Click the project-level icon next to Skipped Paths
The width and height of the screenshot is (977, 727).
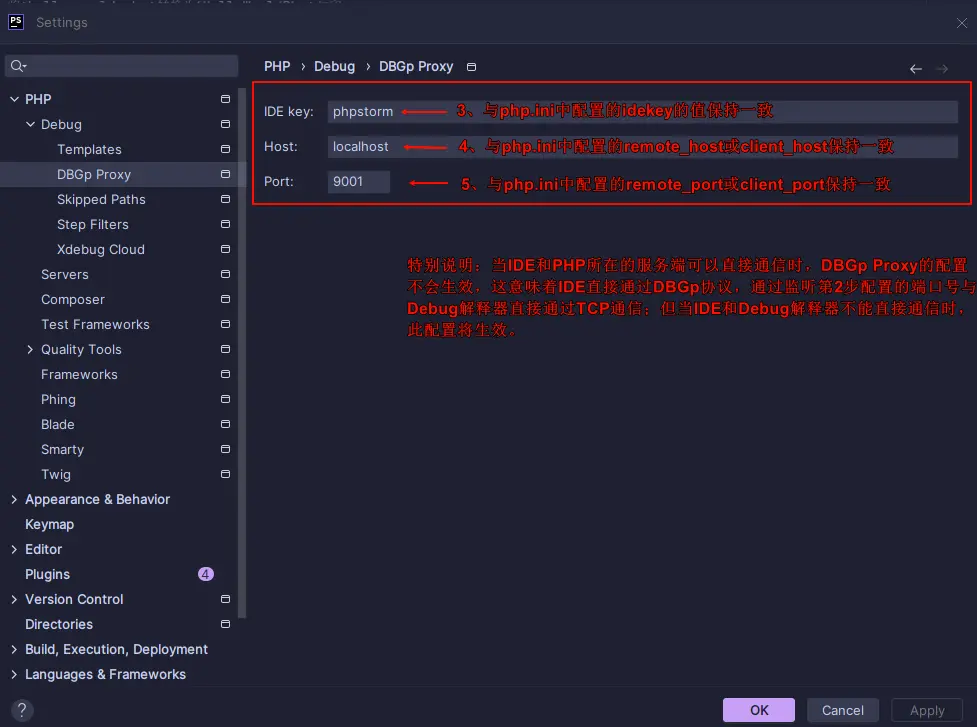point(226,199)
